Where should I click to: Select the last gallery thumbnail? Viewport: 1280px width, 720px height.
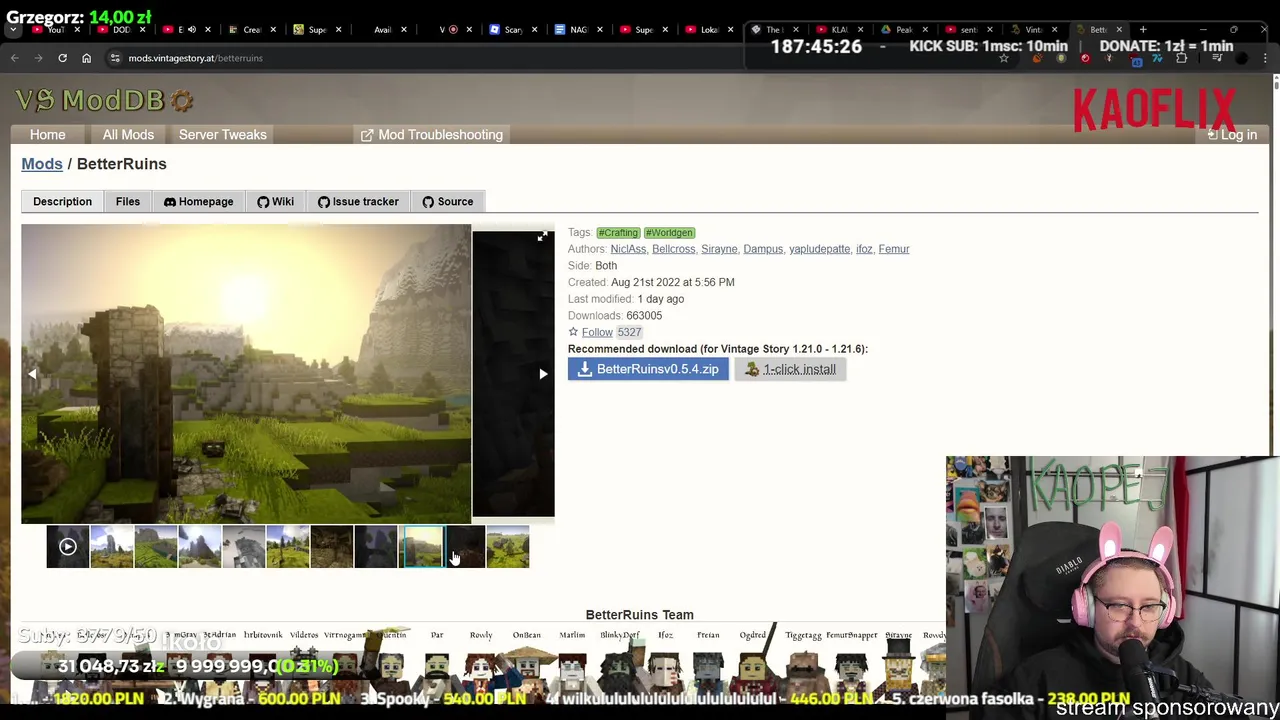coord(508,547)
